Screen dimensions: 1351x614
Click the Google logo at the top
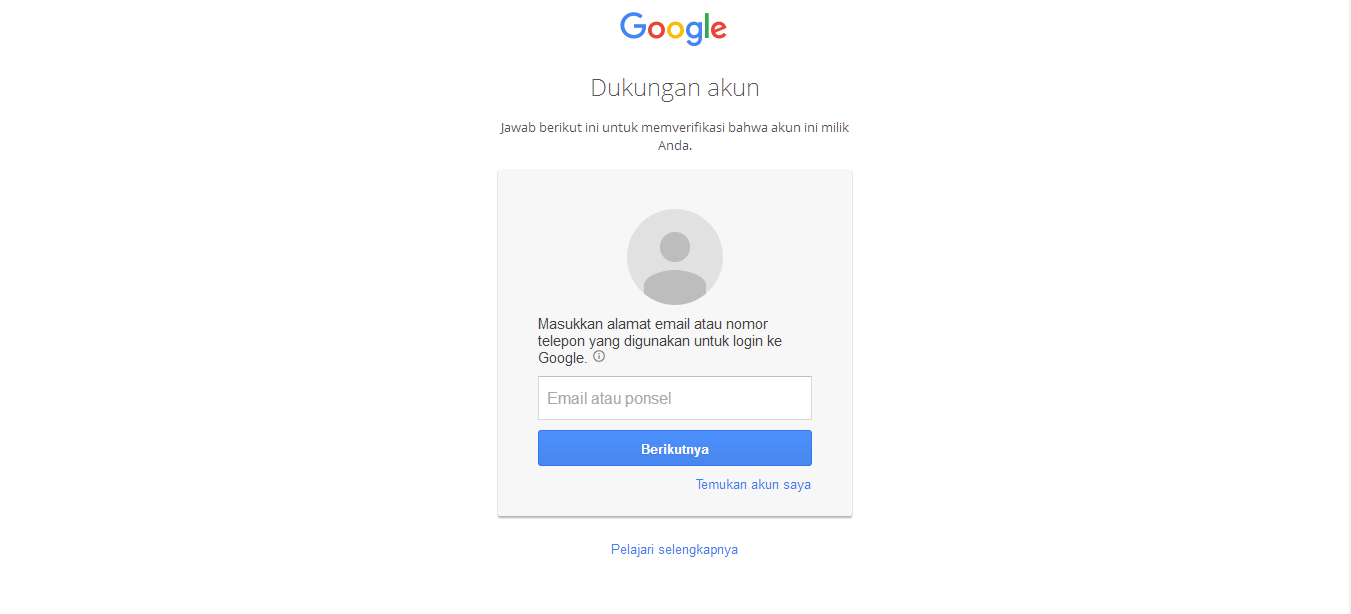pyautogui.click(x=673, y=28)
